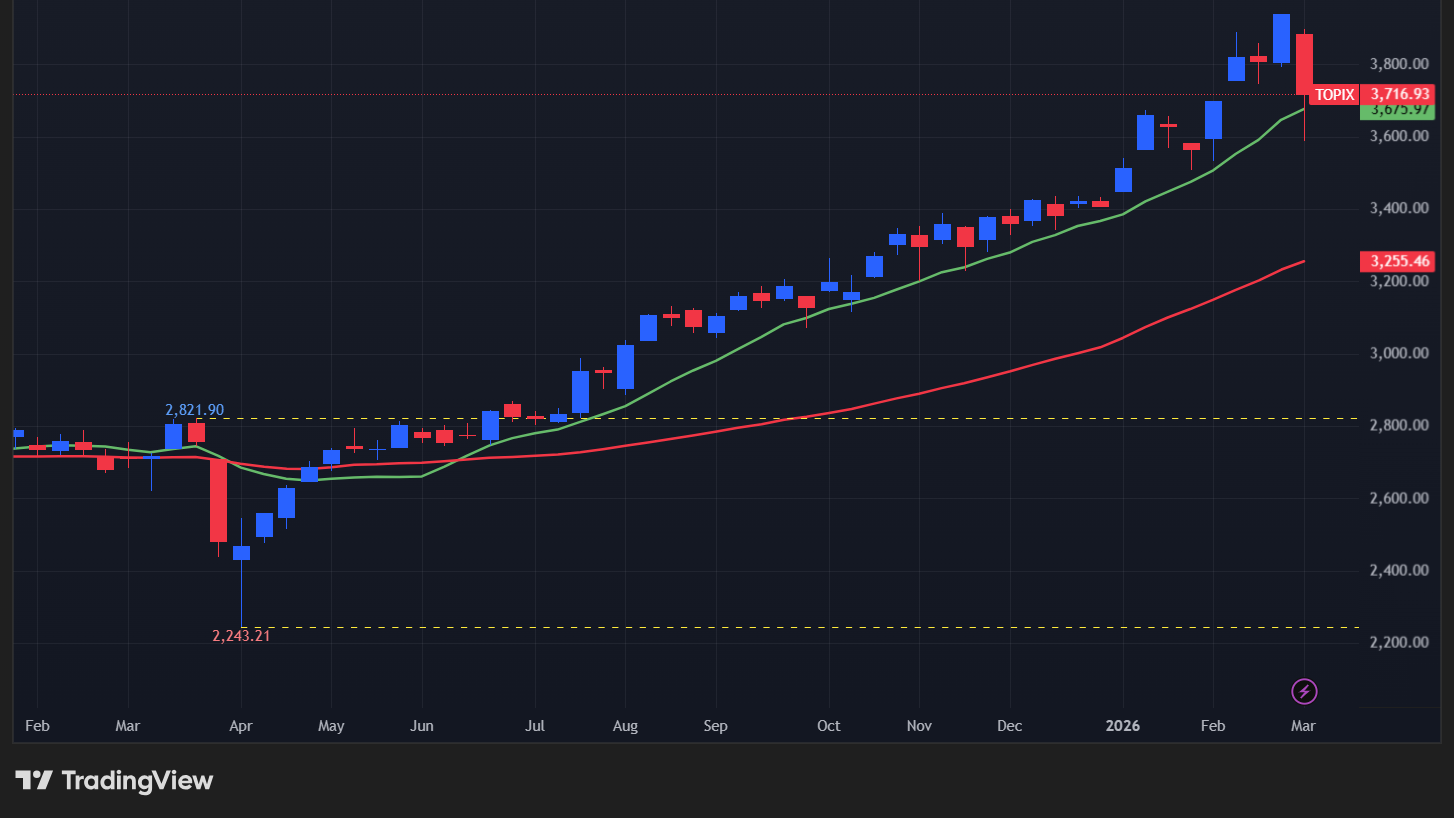Select the red 3,255.46 indicator value tag
Screen dimensions: 1454x818
click(x=1399, y=262)
